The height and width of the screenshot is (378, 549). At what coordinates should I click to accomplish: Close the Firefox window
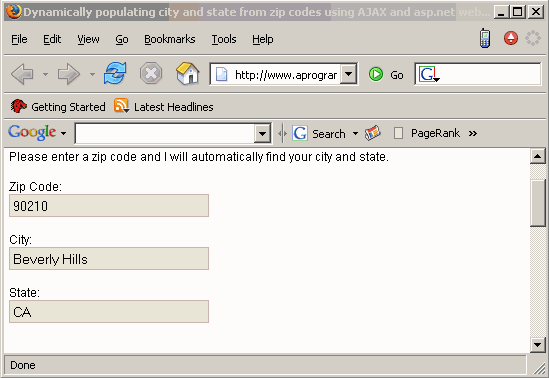tap(536, 12)
